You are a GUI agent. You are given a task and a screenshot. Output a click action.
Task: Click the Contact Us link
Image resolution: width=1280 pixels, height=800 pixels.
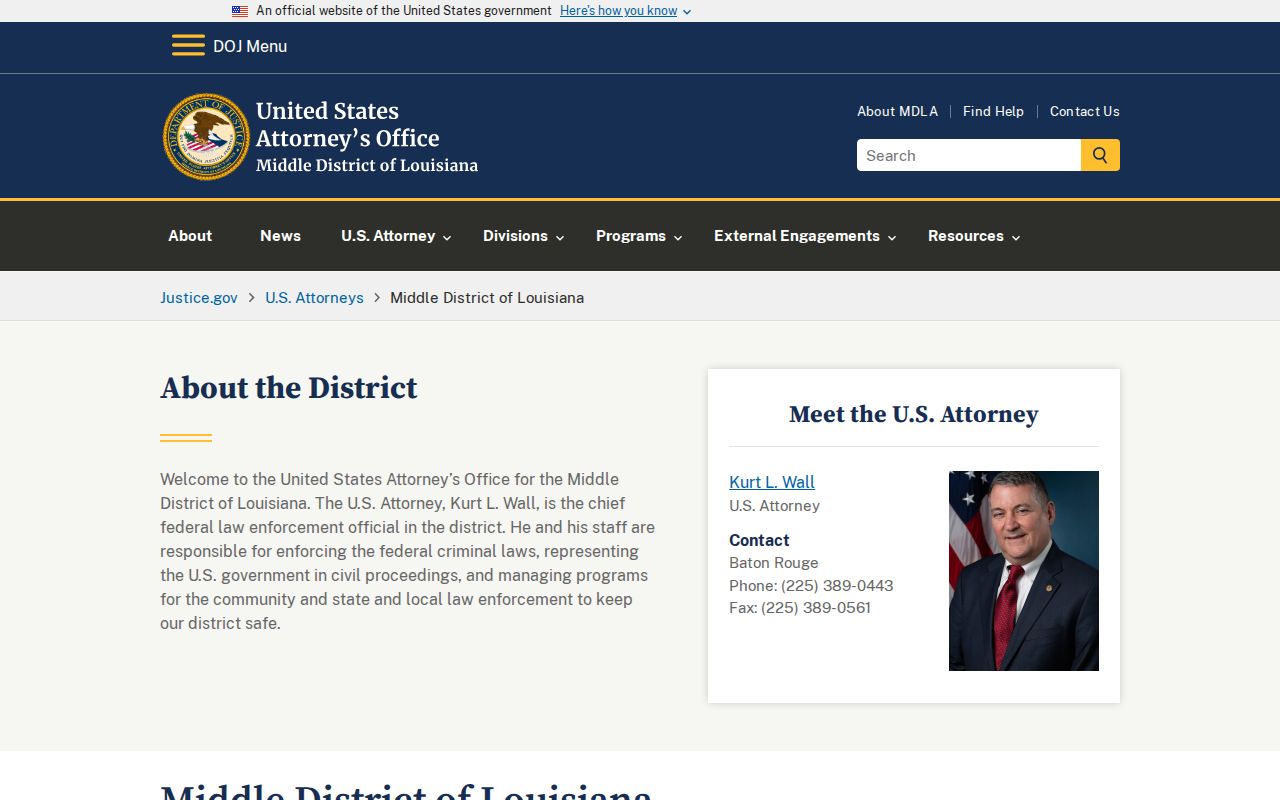(x=1085, y=111)
